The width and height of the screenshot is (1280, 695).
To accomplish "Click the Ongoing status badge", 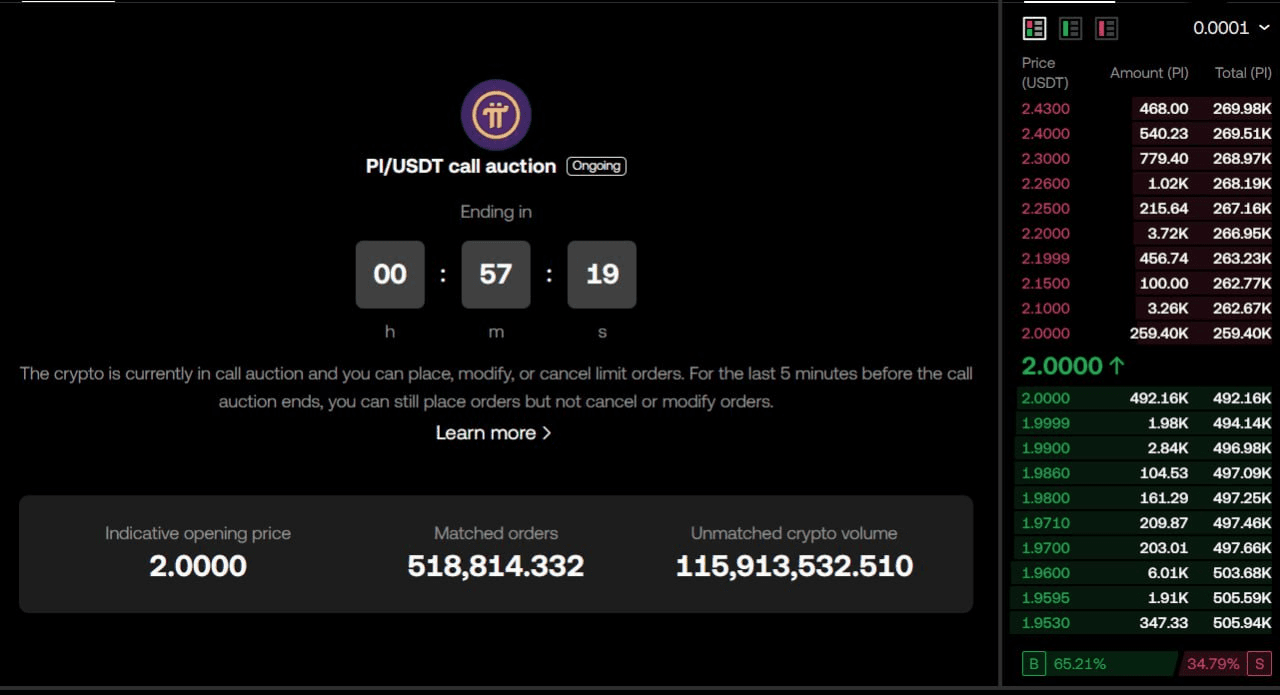I will tap(596, 166).
